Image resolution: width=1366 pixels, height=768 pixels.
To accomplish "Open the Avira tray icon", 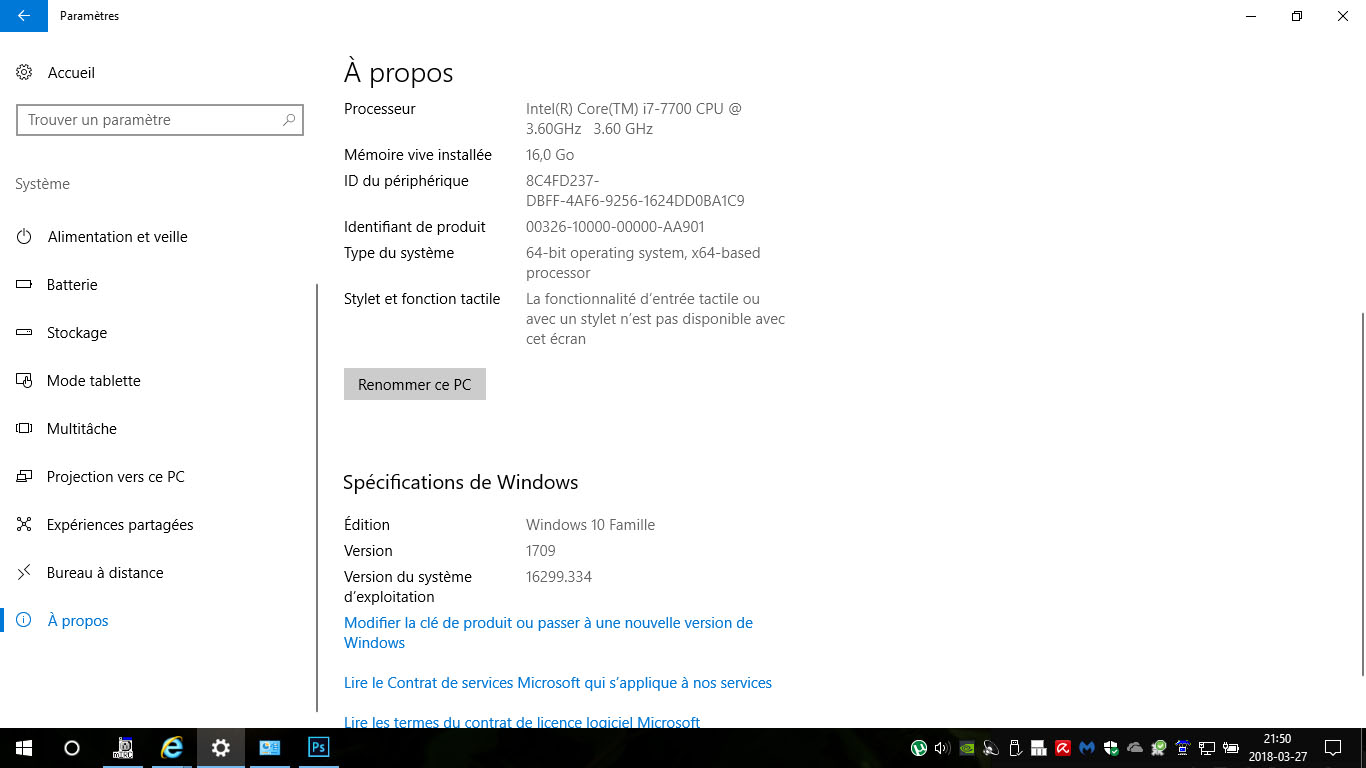I will pyautogui.click(x=1062, y=747).
